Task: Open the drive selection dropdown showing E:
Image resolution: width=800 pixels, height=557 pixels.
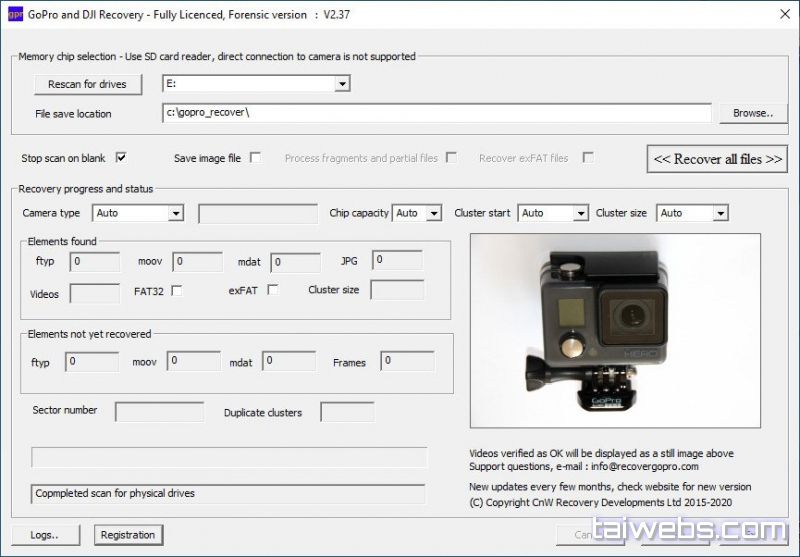Action: pos(342,85)
